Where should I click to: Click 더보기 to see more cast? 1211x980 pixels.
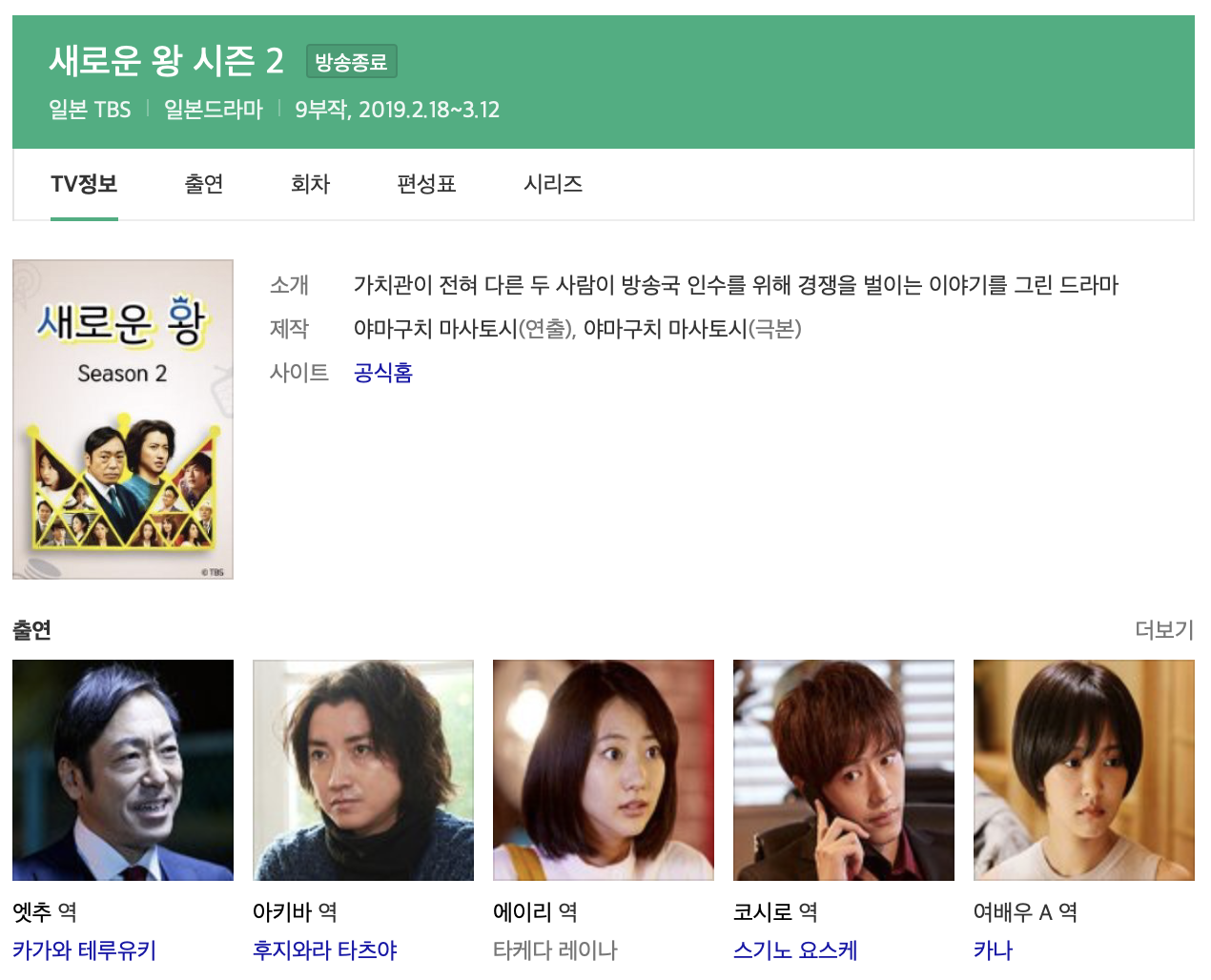(1164, 630)
